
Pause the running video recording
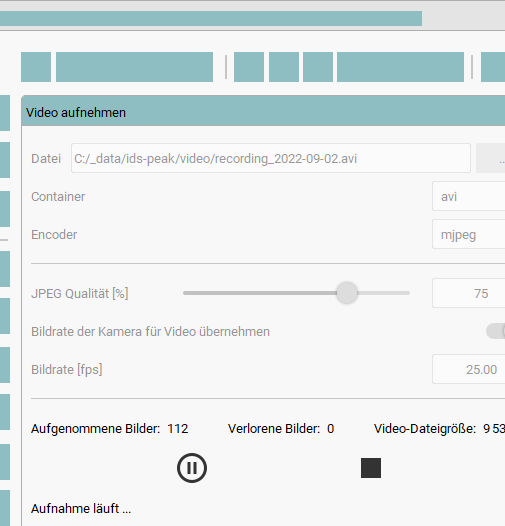click(192, 468)
